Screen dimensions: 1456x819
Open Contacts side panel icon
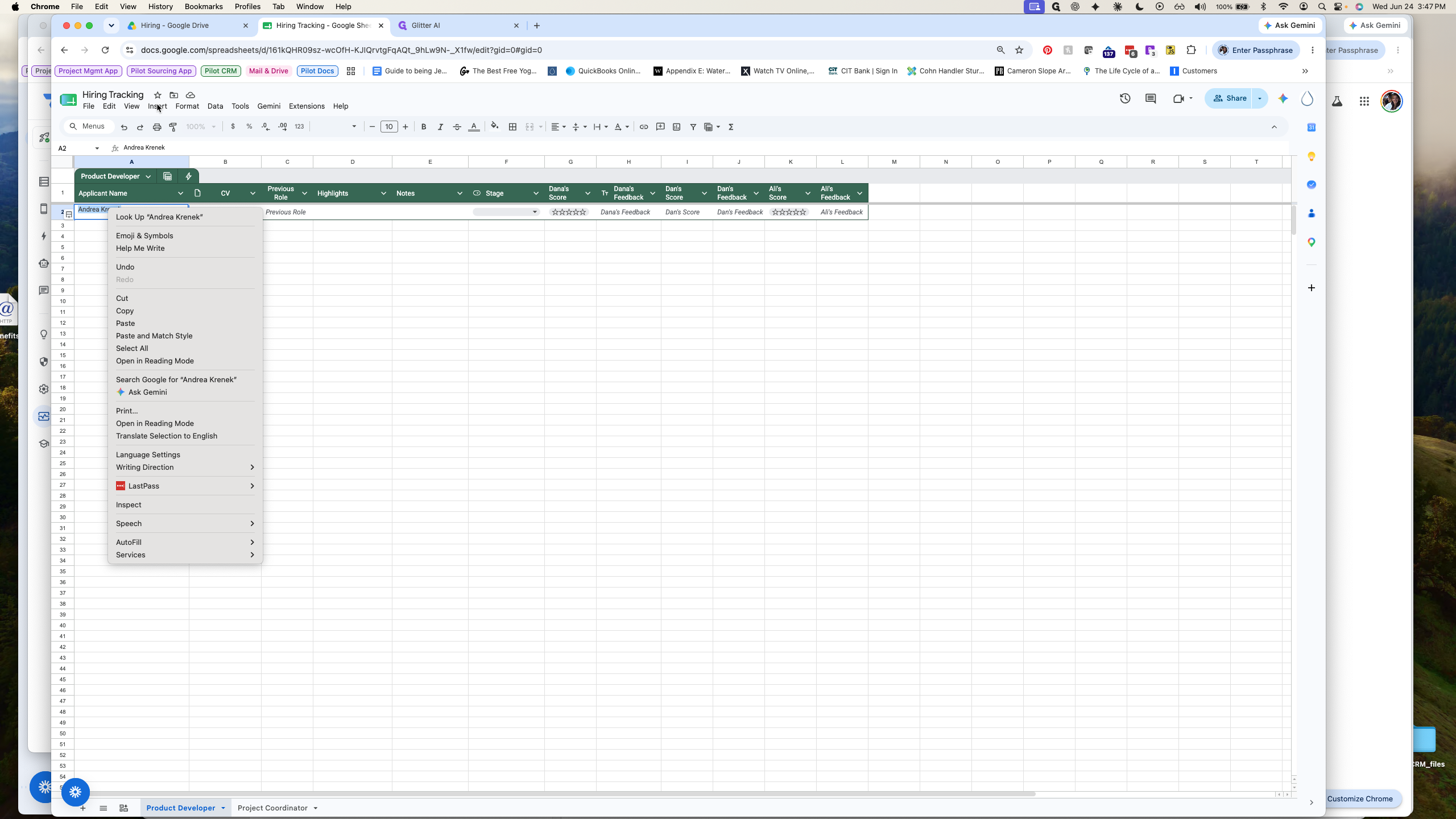click(1312, 213)
